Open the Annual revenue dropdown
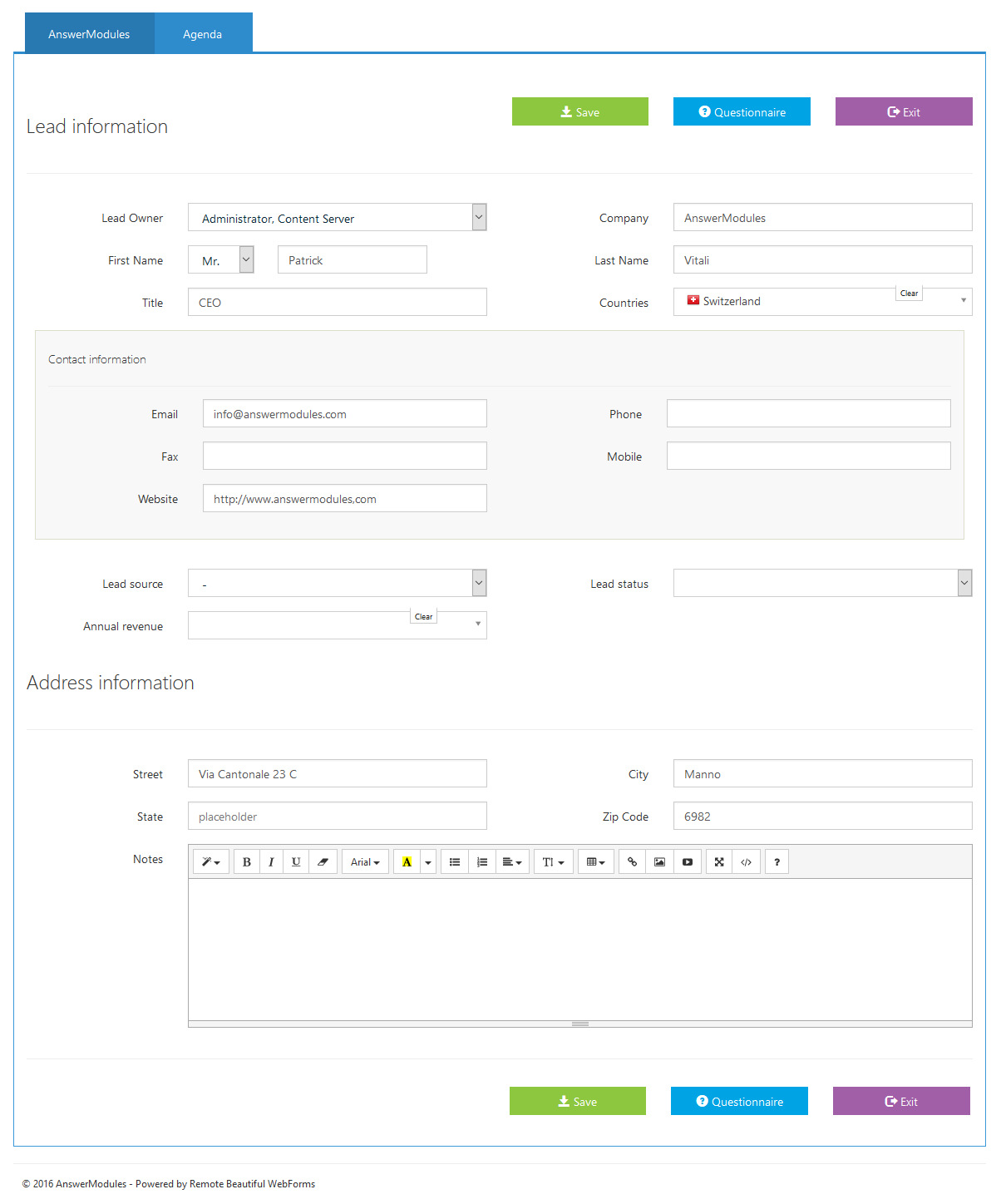Screen dimensions: 1001x1204 click(x=338, y=625)
